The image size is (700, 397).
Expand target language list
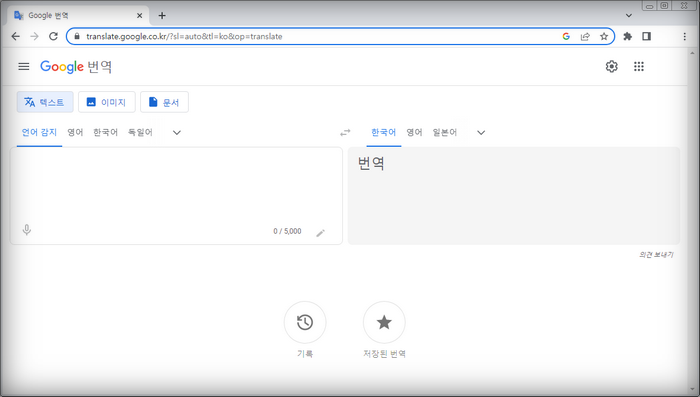481,133
